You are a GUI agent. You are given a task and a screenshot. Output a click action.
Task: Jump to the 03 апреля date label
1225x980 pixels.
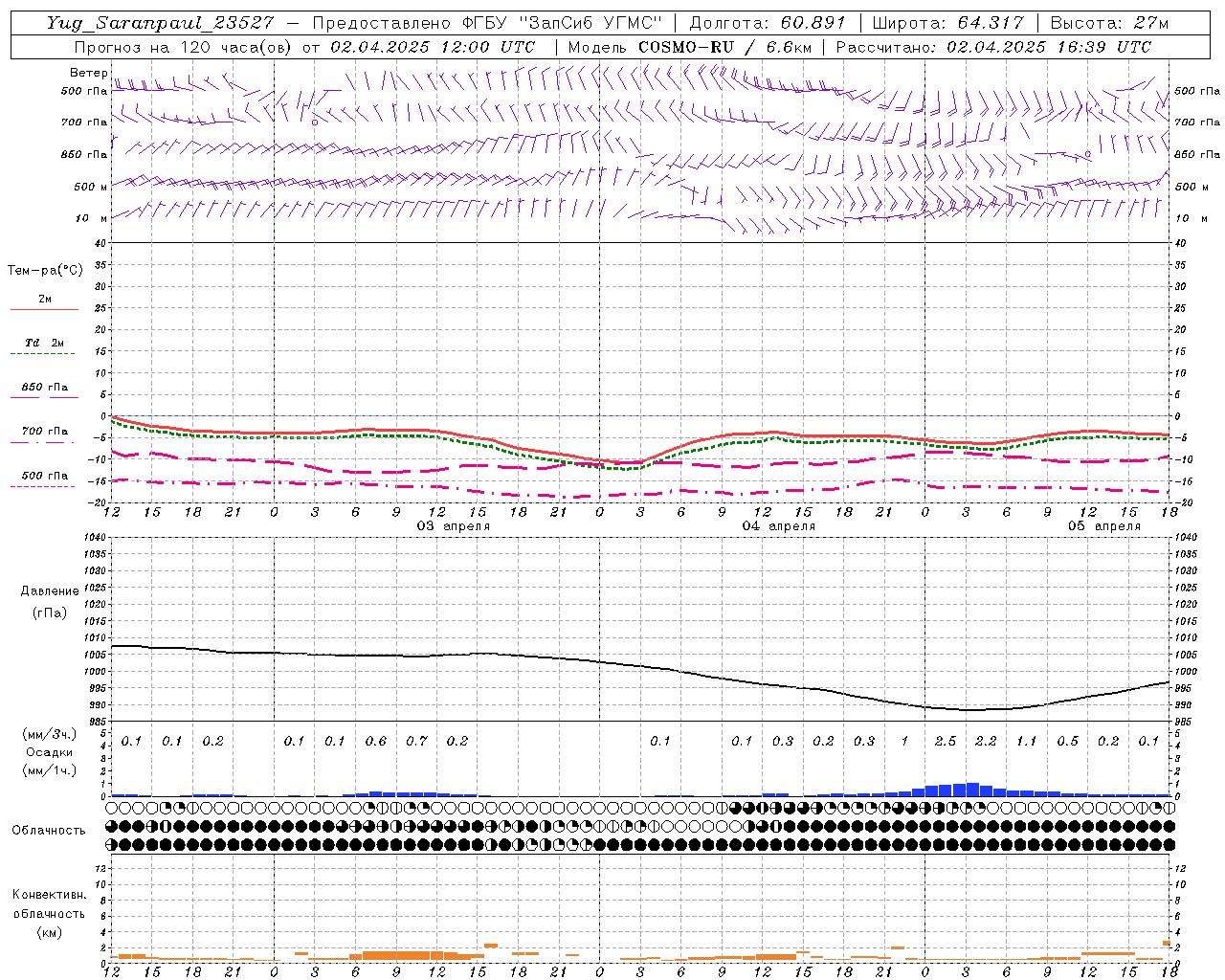point(453,526)
